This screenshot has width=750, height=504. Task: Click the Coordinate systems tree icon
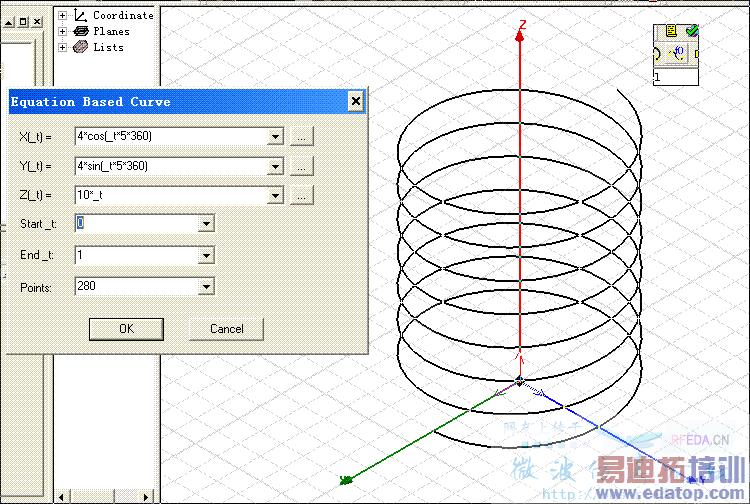(x=81, y=15)
